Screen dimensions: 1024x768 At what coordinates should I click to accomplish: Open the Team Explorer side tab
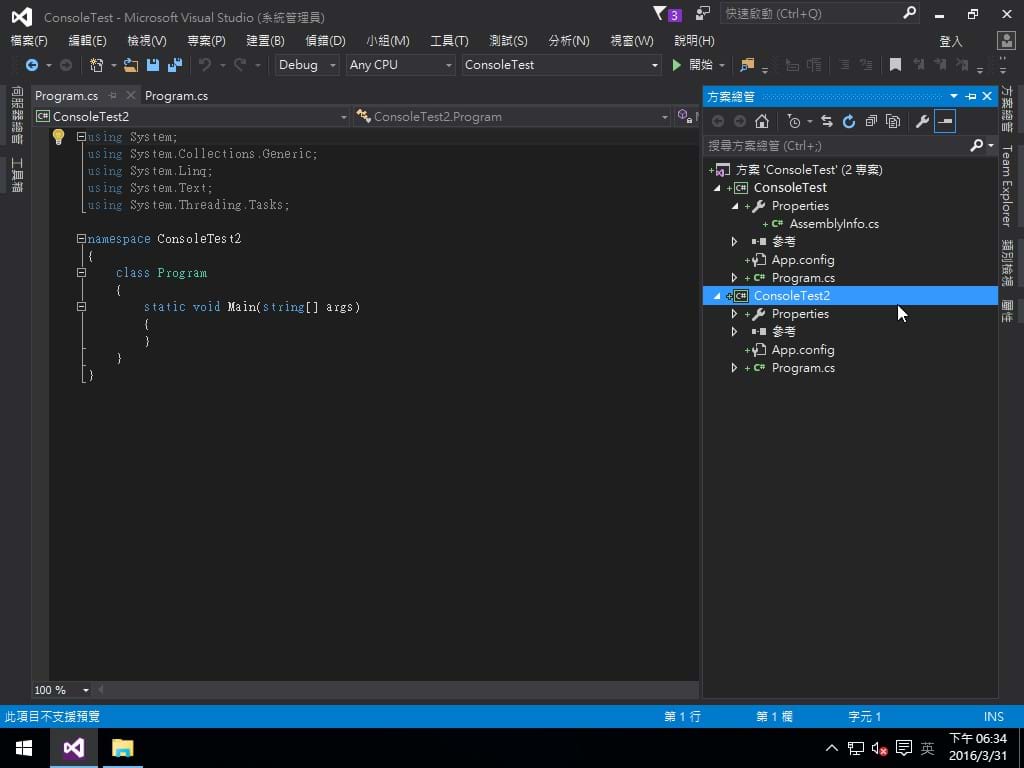1006,185
